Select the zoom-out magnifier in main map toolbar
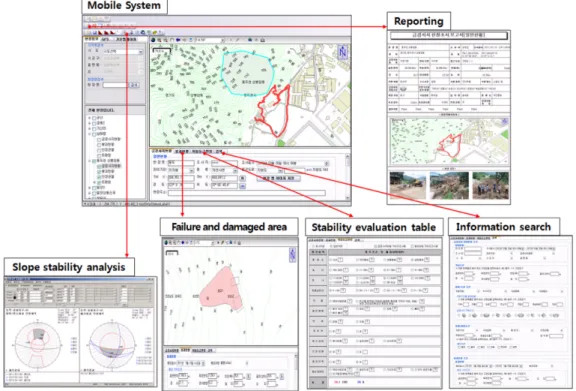Screen dimensions: 576x391 [x=165, y=40]
